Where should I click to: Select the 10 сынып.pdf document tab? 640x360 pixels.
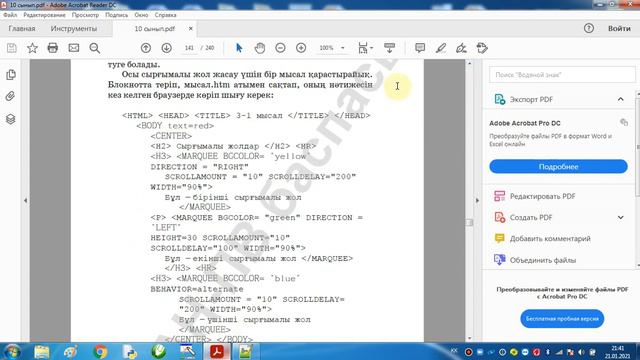click(x=155, y=29)
